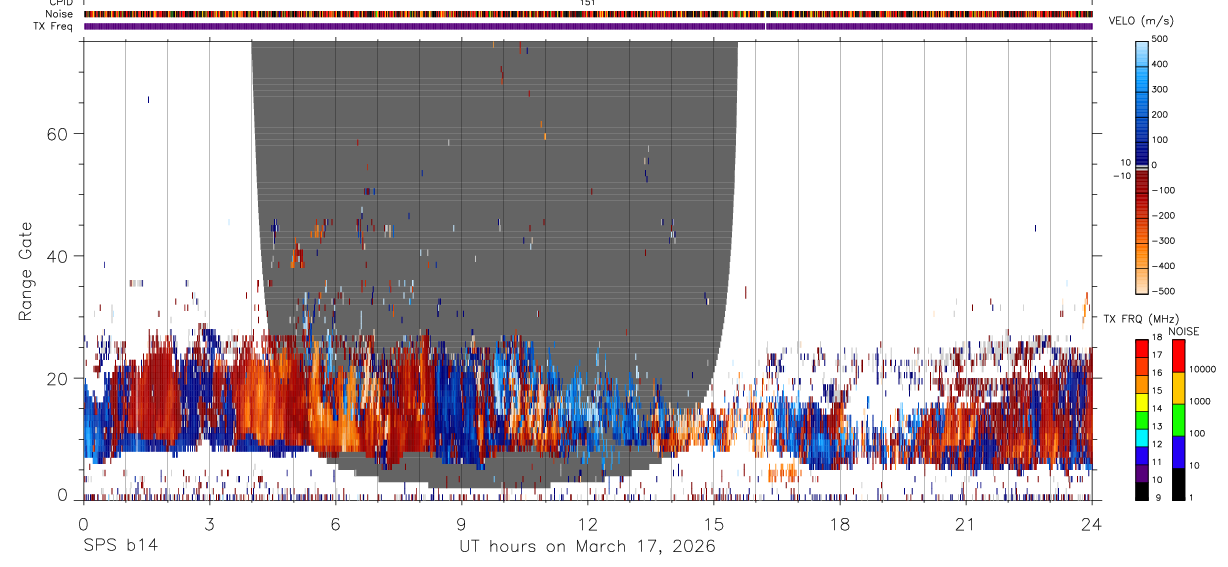
Task: Click the Noise strip above the plot
Action: (x=588, y=14)
